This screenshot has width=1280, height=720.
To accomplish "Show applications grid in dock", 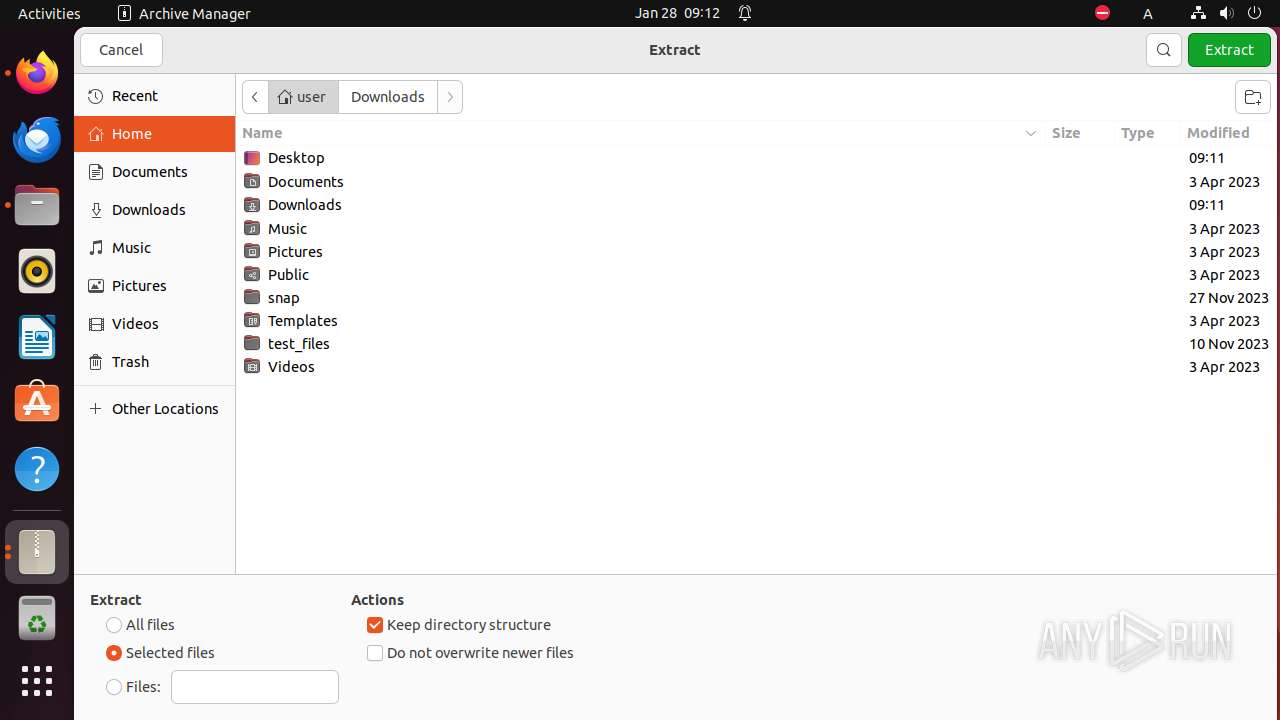I will [37, 681].
